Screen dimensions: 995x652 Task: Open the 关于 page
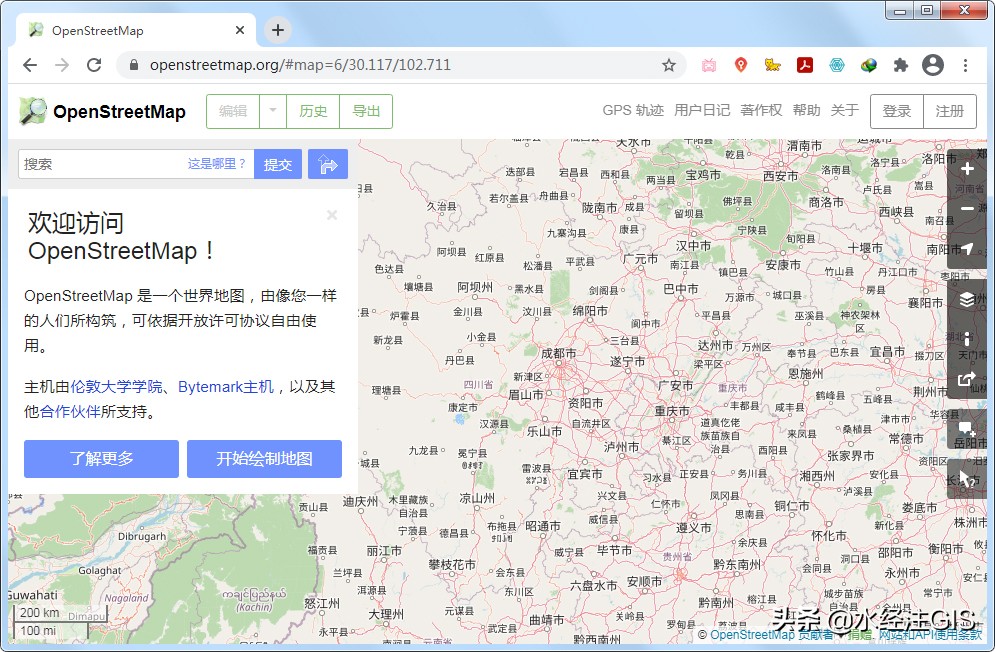(x=845, y=110)
